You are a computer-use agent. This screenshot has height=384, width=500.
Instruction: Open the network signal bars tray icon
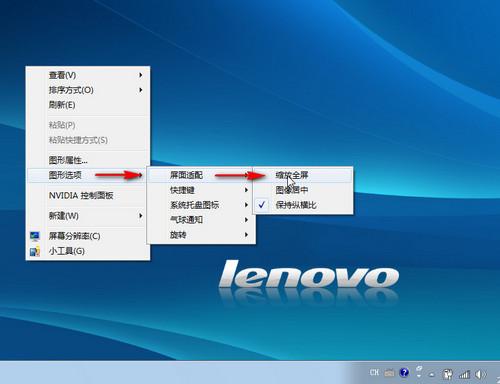[464, 374]
